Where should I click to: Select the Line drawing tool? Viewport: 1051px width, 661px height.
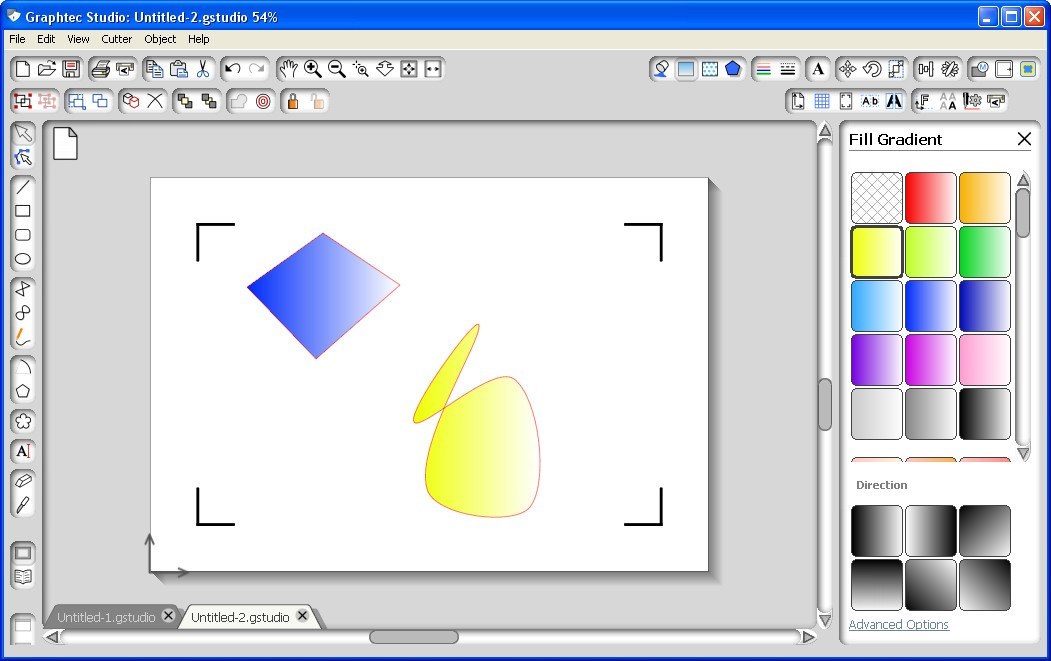click(23, 187)
